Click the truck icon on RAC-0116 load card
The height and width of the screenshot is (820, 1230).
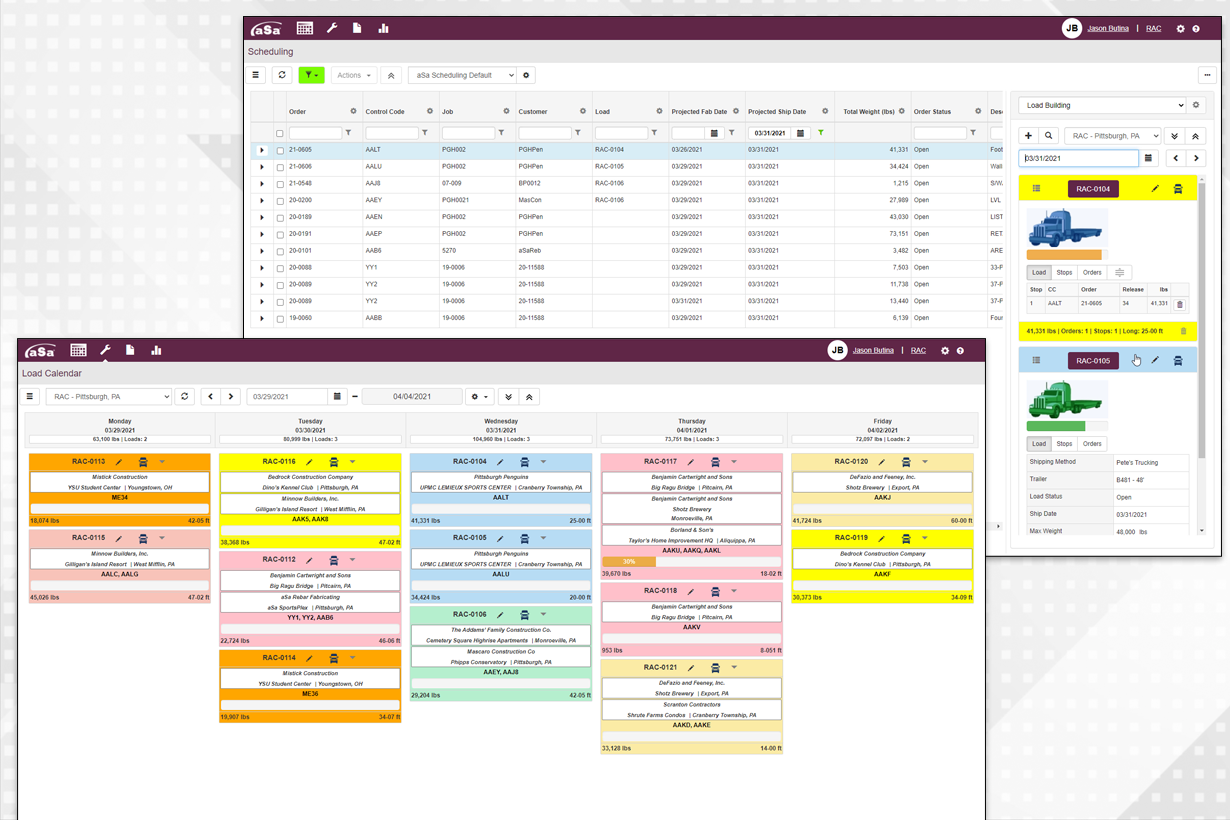(x=334, y=462)
